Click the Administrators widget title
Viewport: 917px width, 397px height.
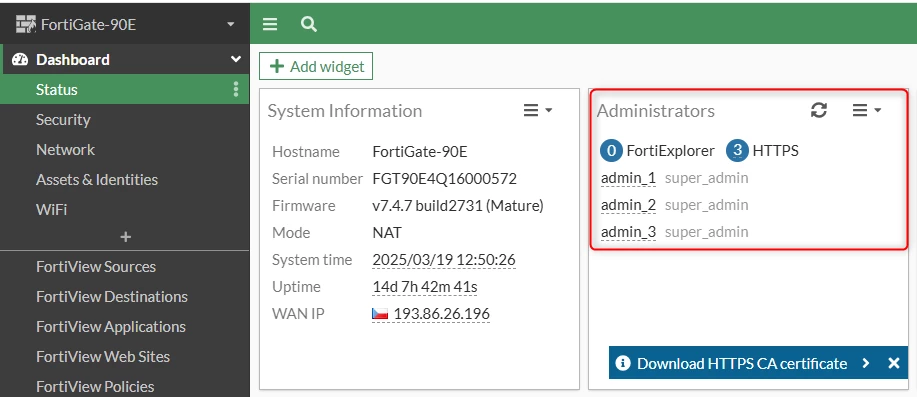tap(656, 111)
